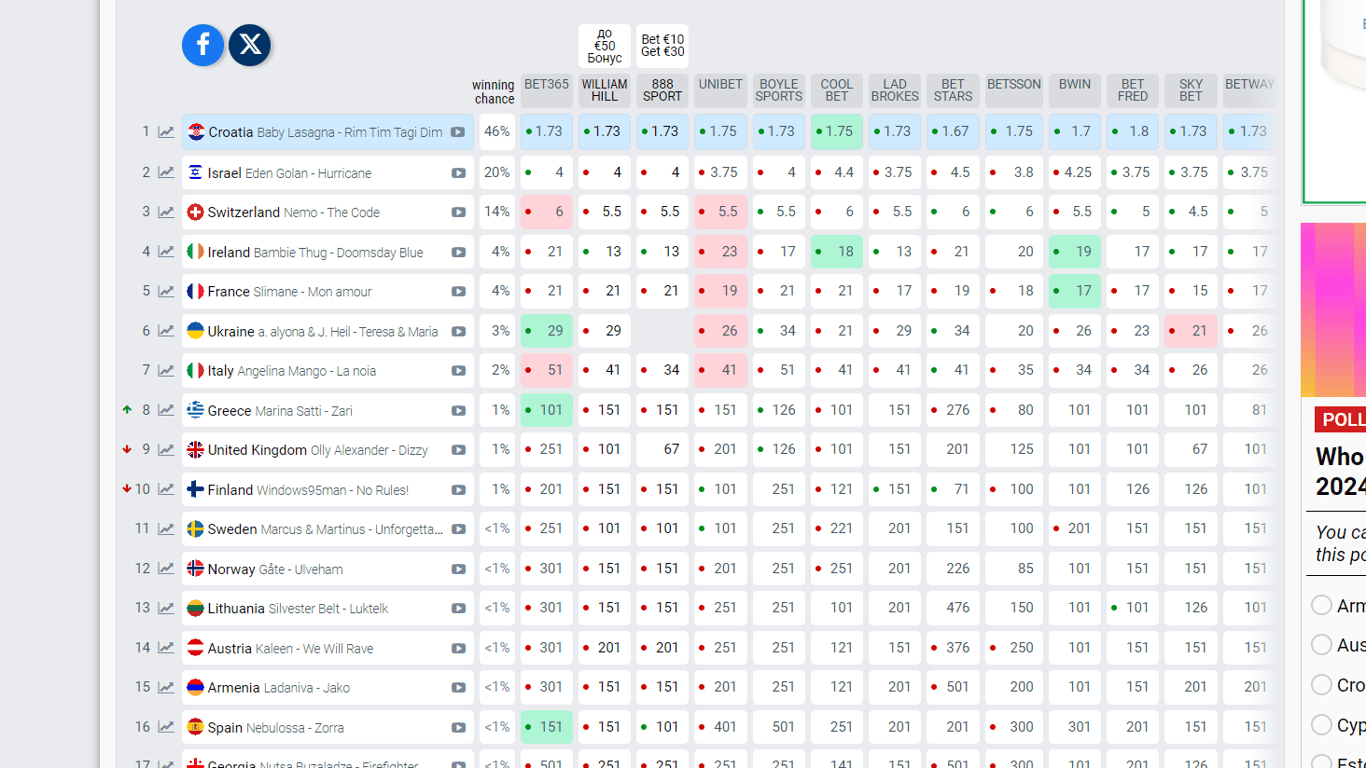Screen dimensions: 1366x768
Task: Open the Finland Windows95man entry link
Action: point(308,490)
